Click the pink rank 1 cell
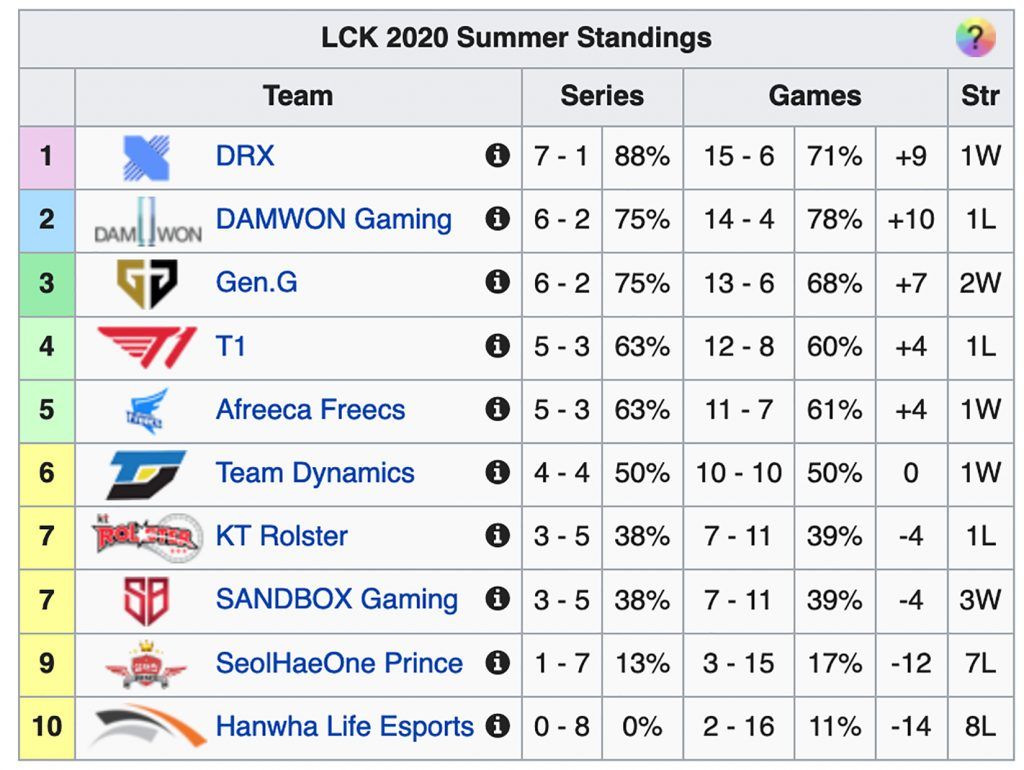The width and height of the screenshot is (1024, 770). 46,157
